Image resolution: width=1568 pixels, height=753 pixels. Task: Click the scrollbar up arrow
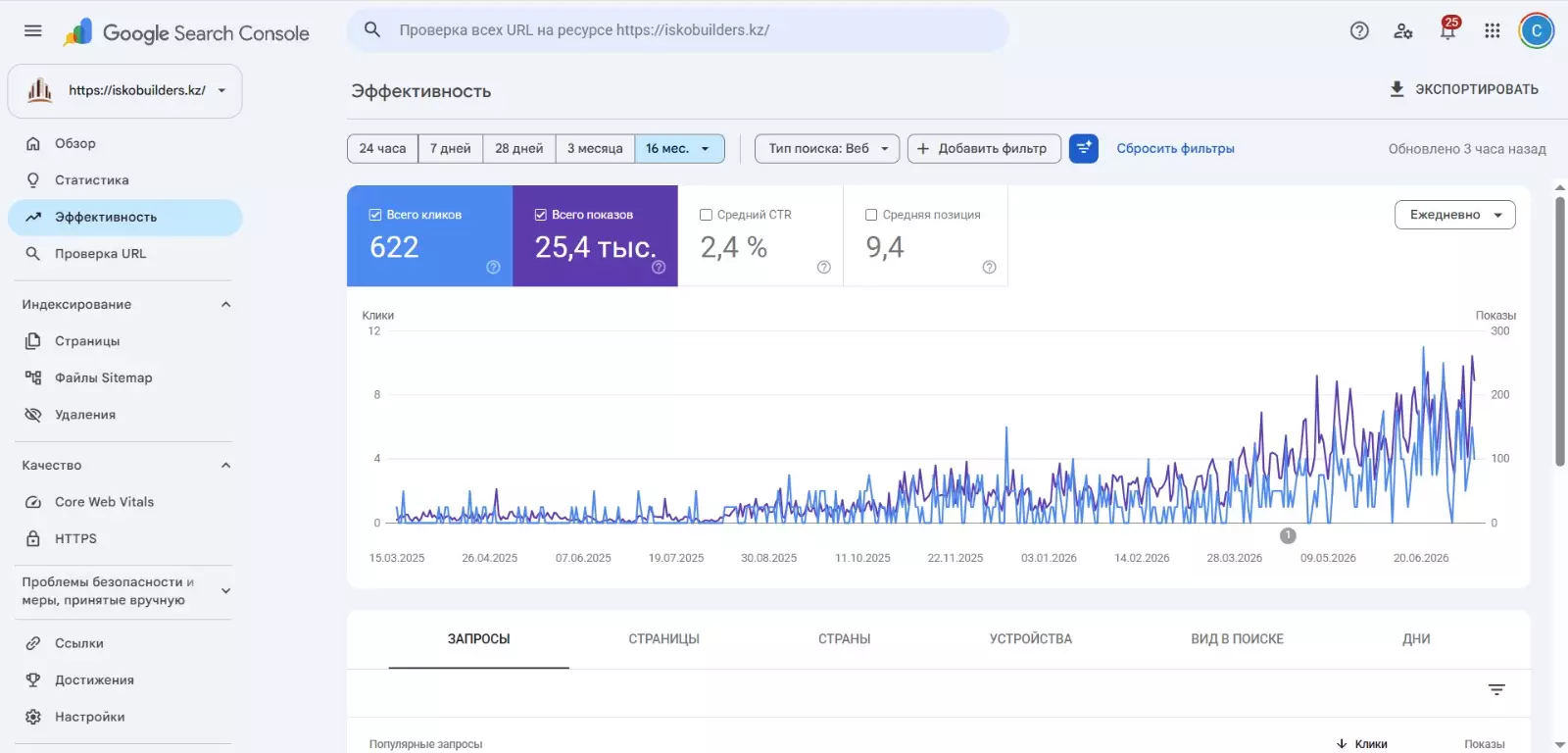click(1560, 187)
